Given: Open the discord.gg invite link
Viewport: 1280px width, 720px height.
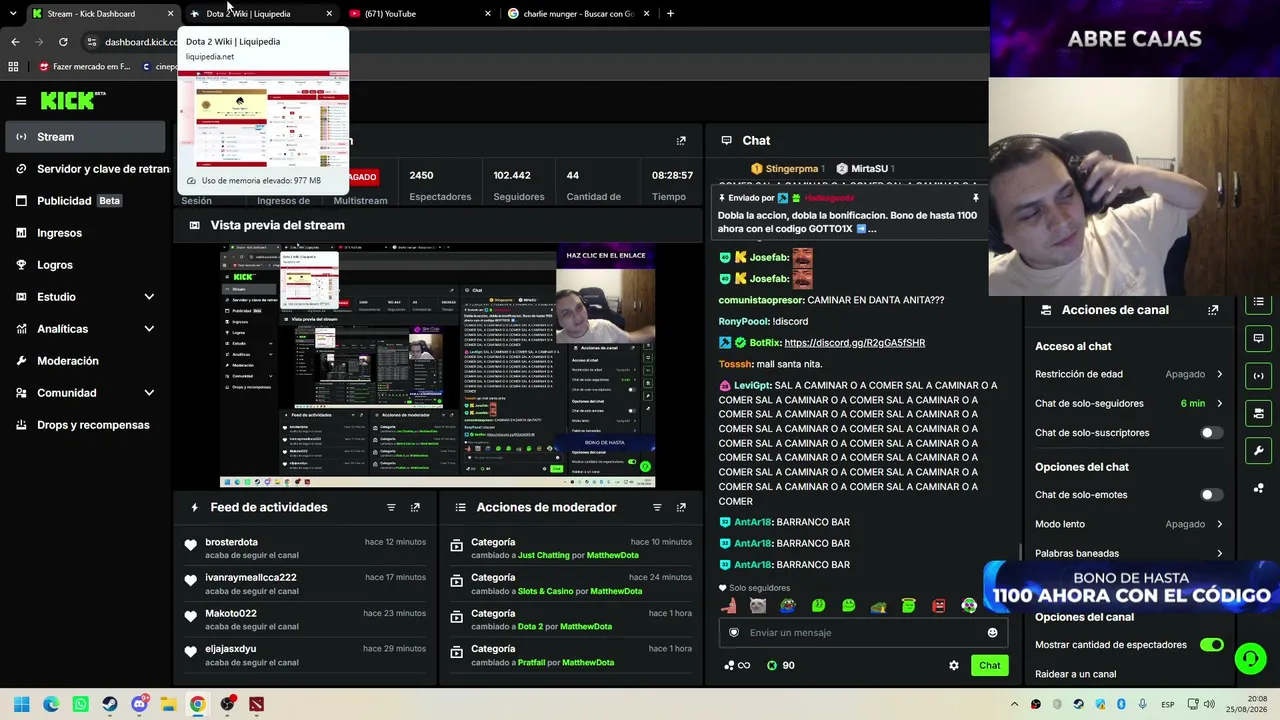Looking at the screenshot, I should (x=854, y=343).
